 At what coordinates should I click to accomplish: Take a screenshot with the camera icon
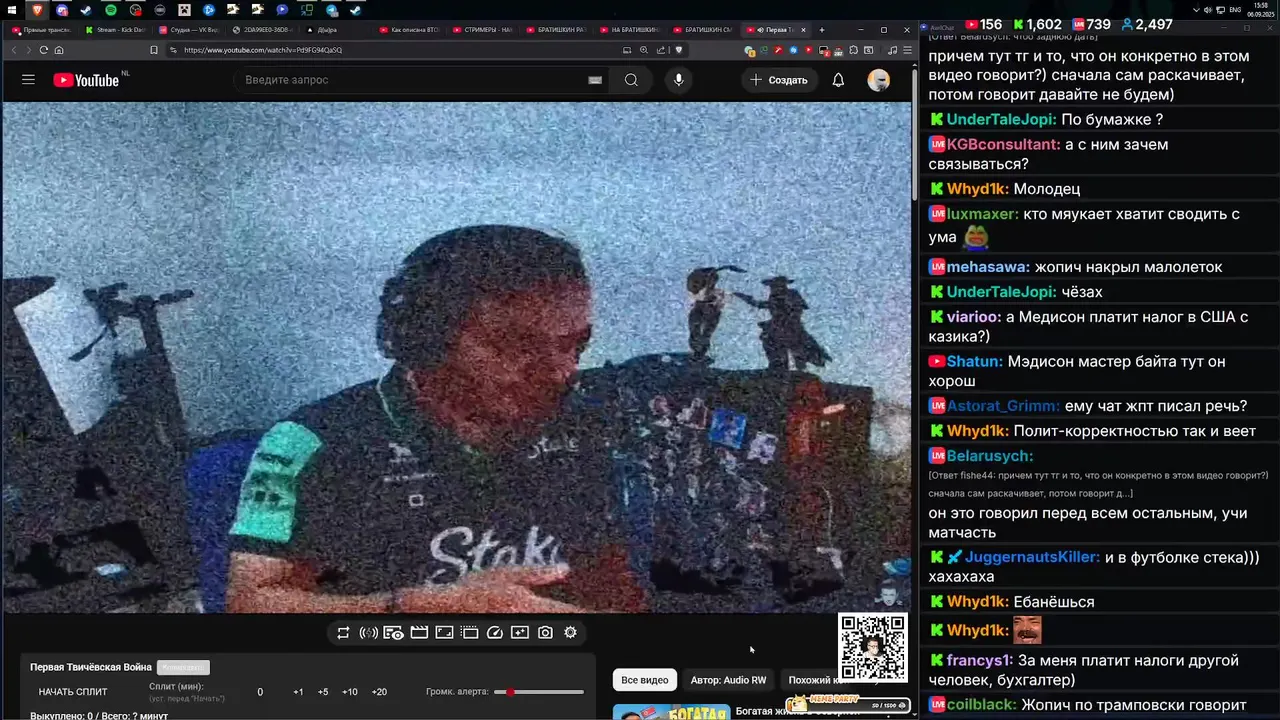click(545, 633)
